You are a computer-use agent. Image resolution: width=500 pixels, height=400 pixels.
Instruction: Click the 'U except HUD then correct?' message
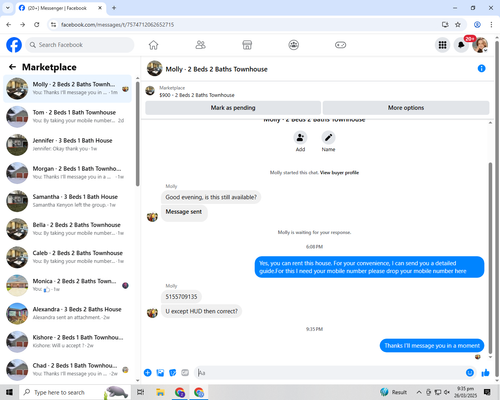202,311
